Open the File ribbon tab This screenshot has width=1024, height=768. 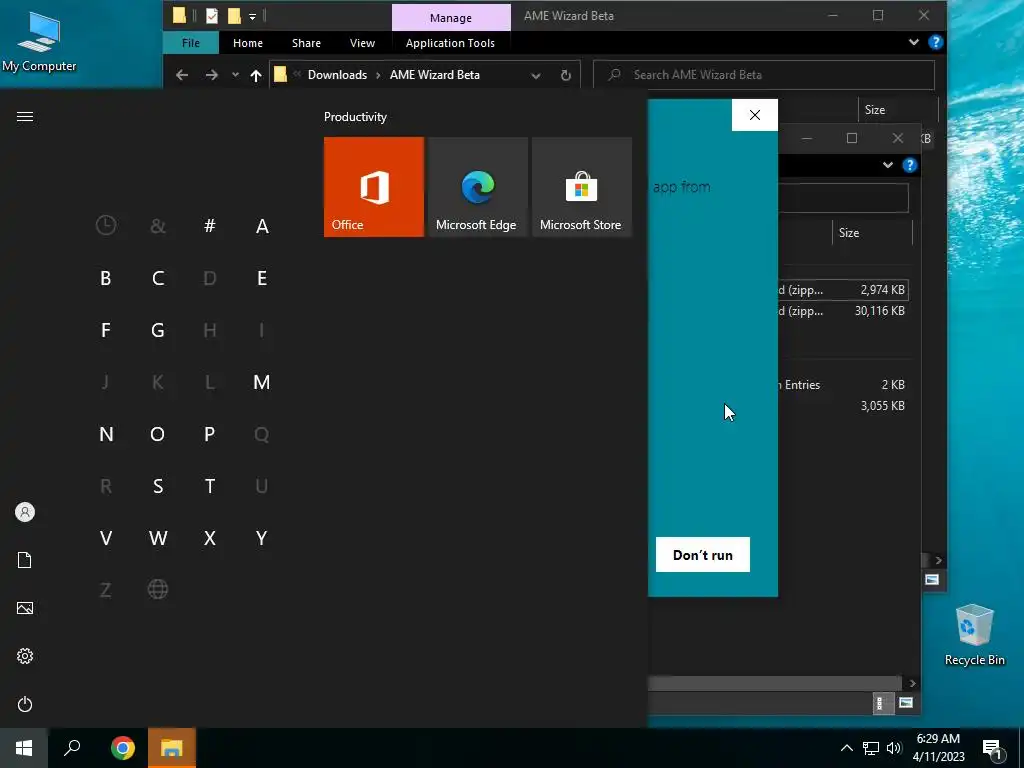[191, 43]
